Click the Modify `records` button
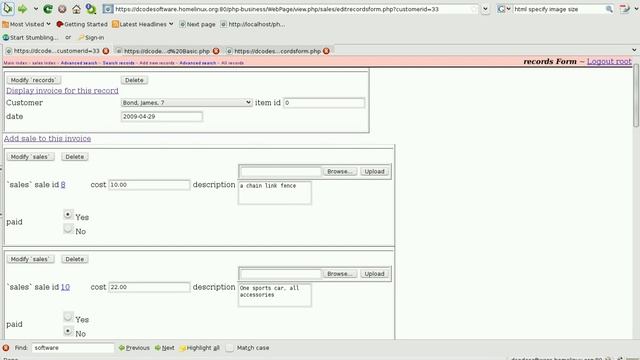The image size is (640, 360). [33, 80]
